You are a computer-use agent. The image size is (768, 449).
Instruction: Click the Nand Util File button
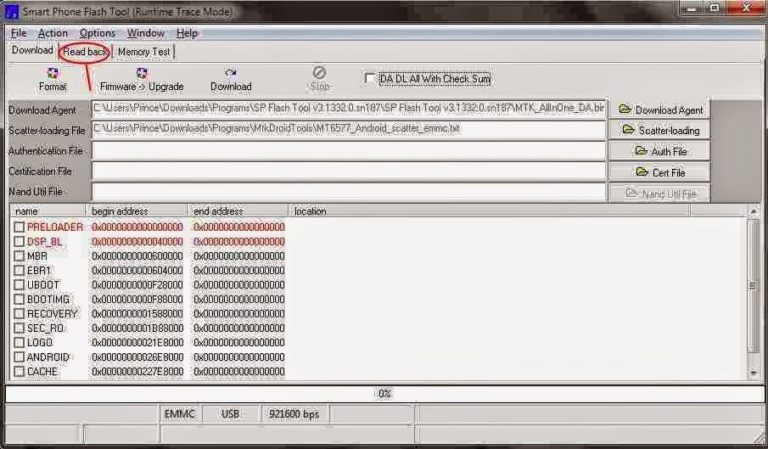coord(659,194)
